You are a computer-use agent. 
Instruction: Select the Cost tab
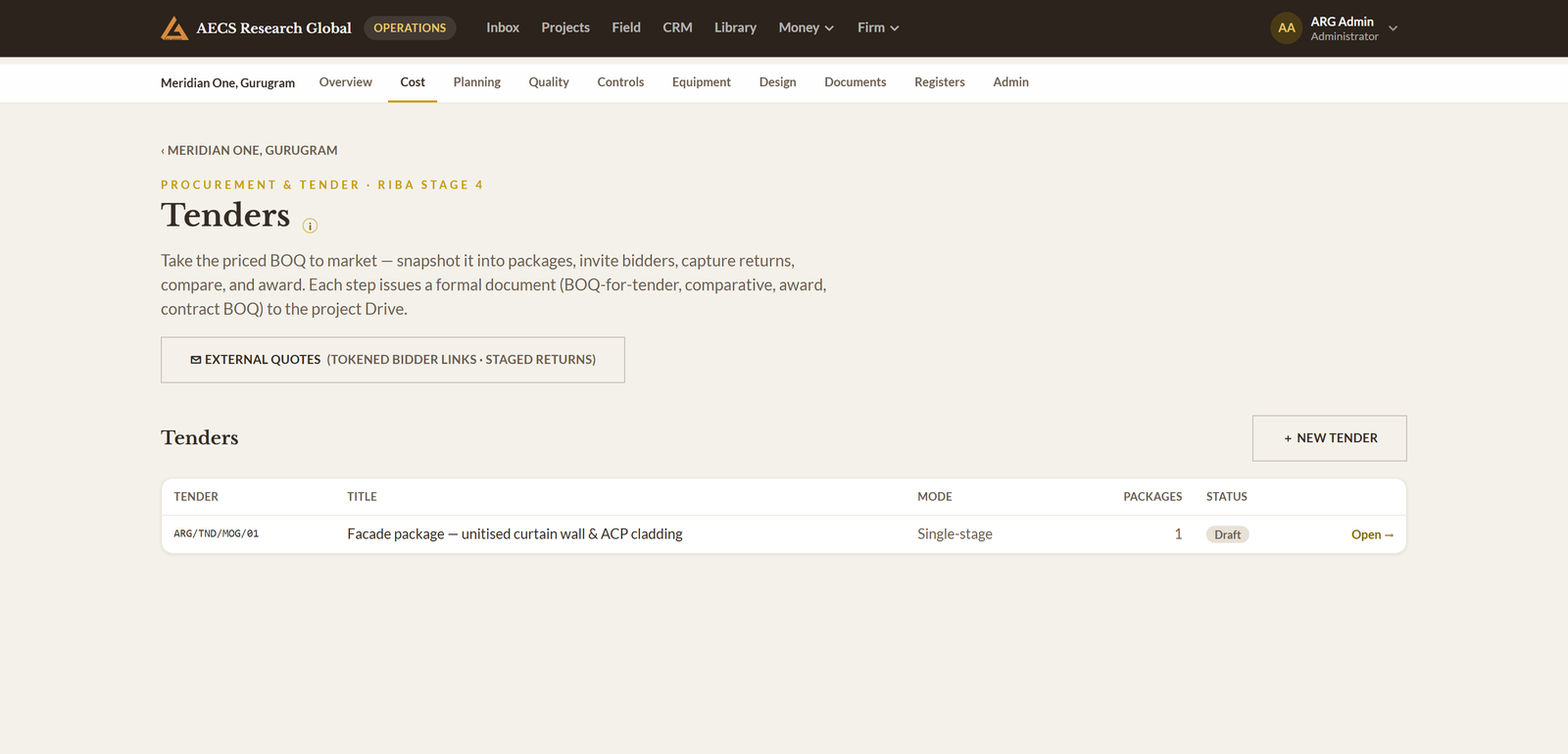413,82
